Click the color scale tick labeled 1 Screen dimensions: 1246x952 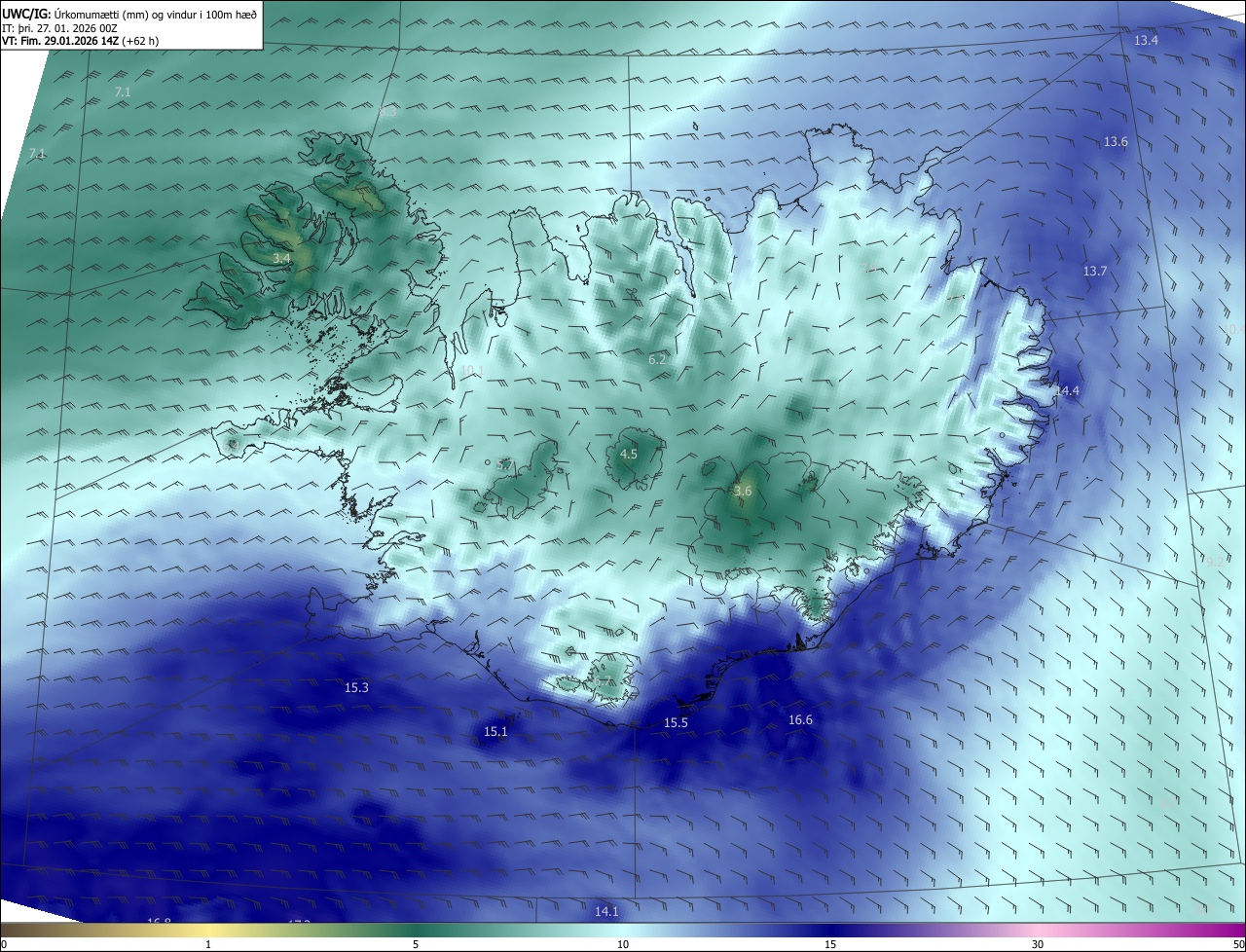click(208, 944)
